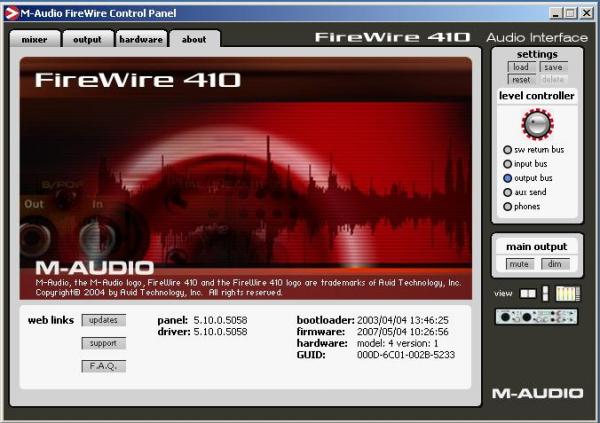Image resolution: width=600 pixels, height=423 pixels.
Task: Click the M-Audio logo in the title bar
Action: (x=12, y=12)
